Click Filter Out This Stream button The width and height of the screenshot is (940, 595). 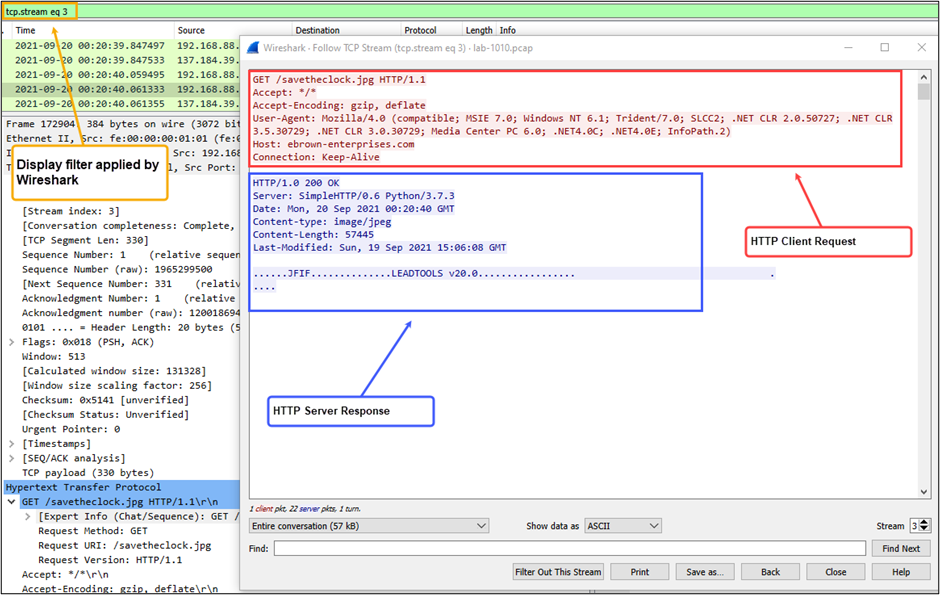[x=558, y=572]
